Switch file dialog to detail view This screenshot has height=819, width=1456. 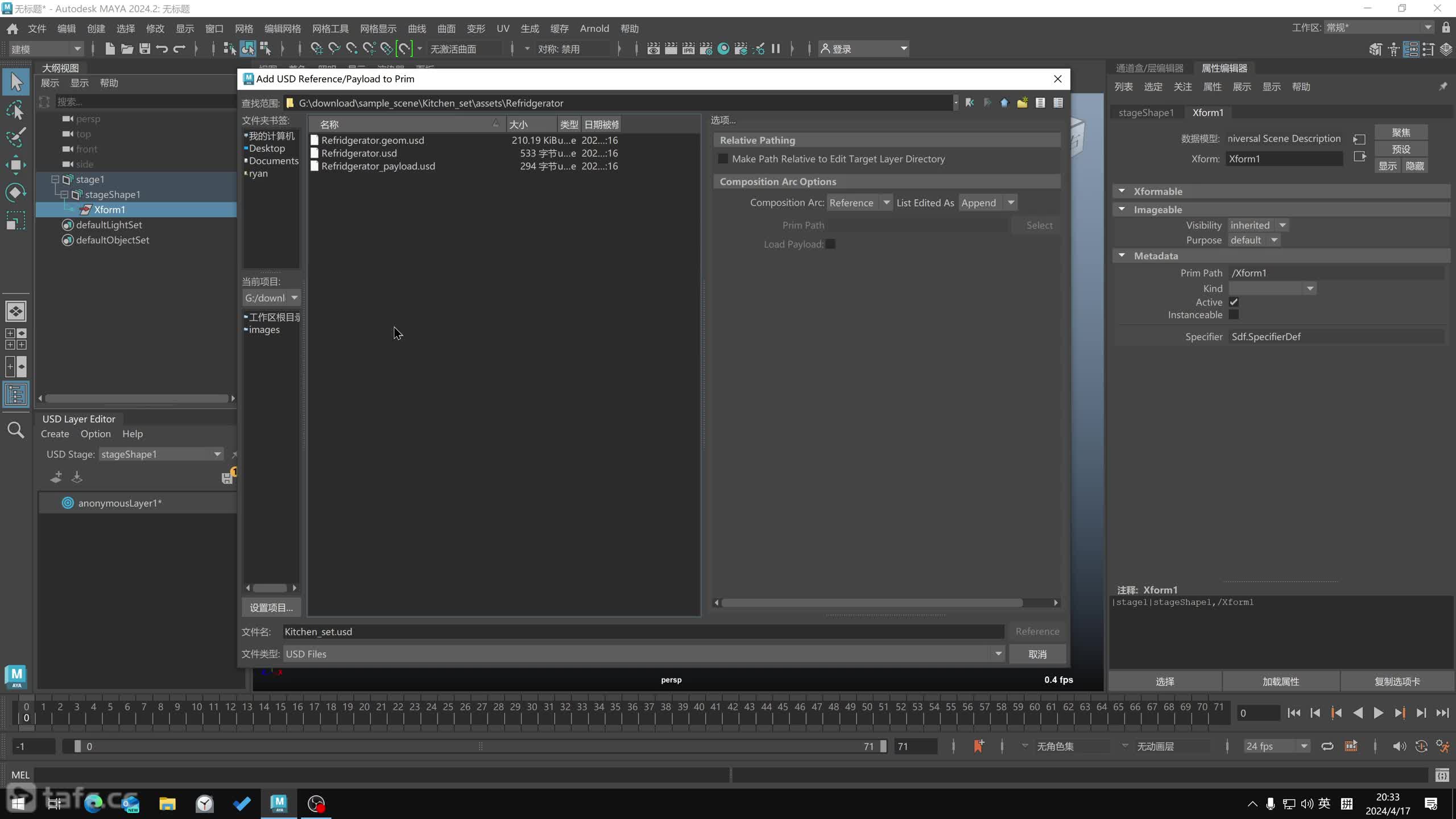point(1058,103)
